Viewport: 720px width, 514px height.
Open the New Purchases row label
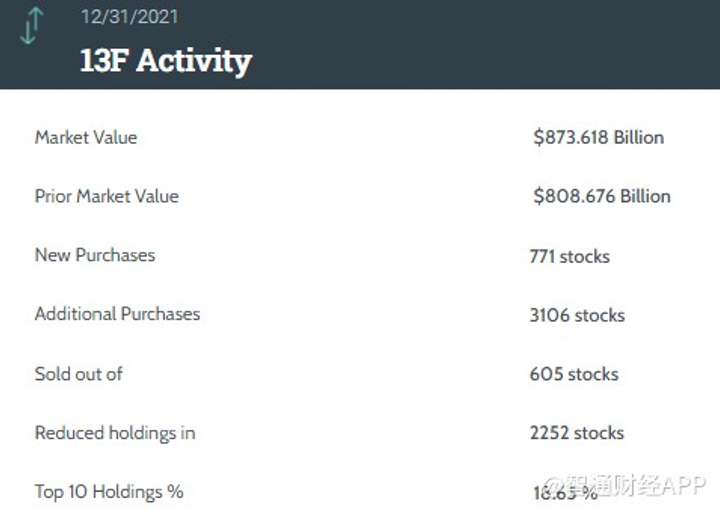tap(95, 255)
